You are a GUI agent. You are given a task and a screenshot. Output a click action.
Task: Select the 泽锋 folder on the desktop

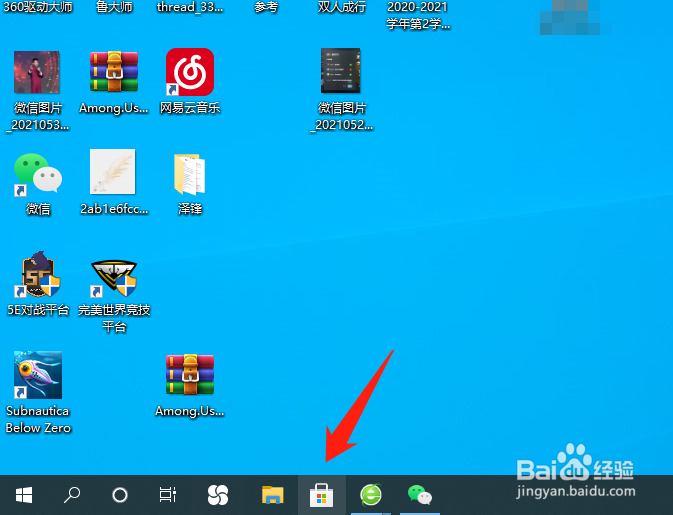[190, 184]
